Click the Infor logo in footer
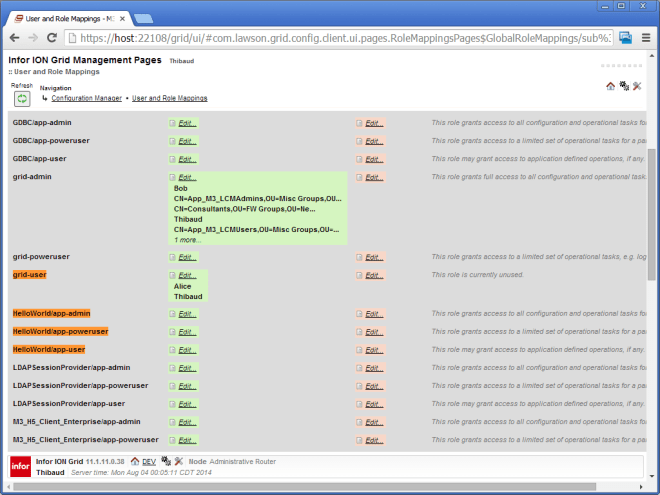This screenshot has width=660, height=495. point(19,466)
